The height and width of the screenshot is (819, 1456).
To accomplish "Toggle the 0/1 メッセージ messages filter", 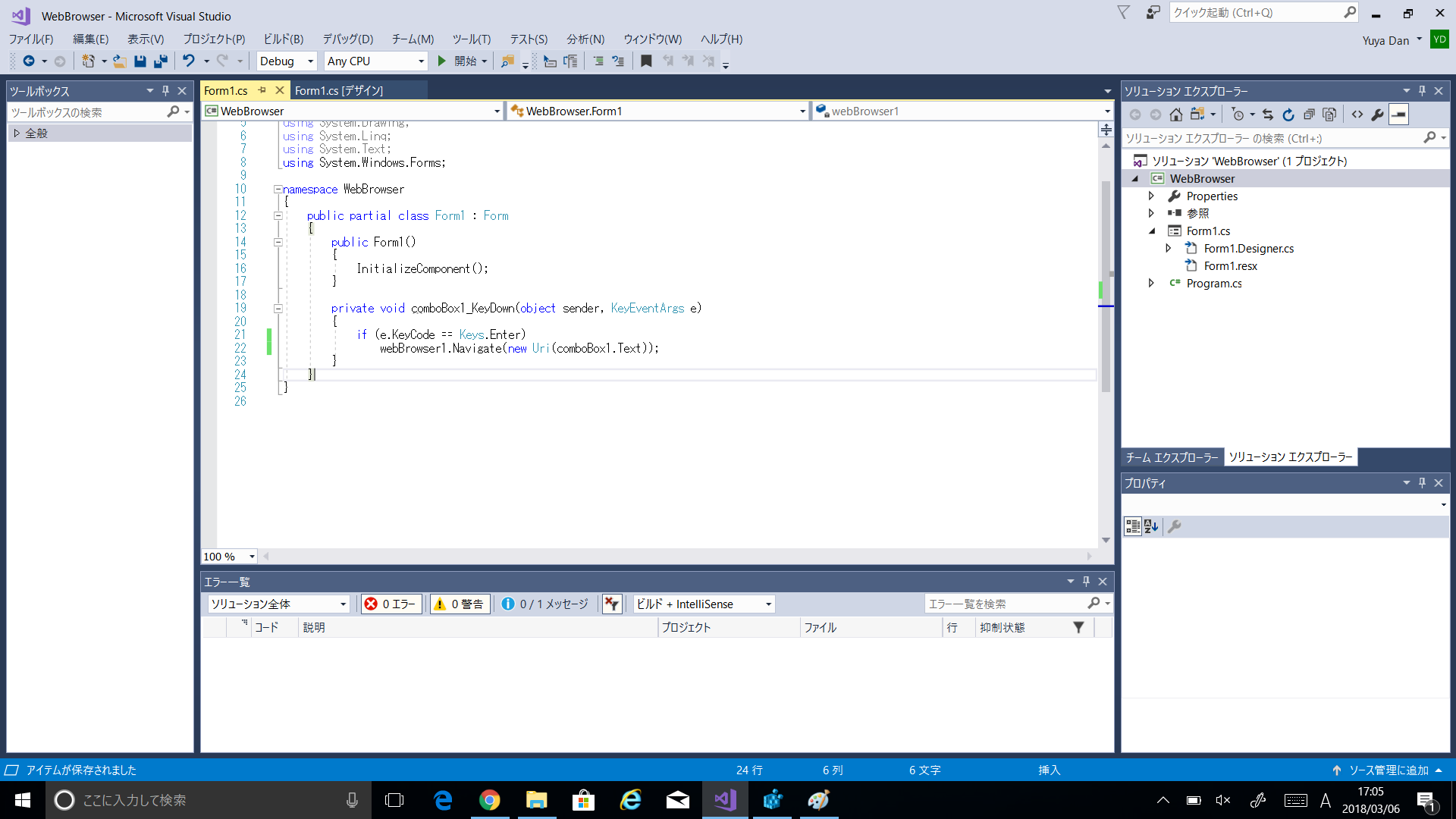I will click(545, 604).
